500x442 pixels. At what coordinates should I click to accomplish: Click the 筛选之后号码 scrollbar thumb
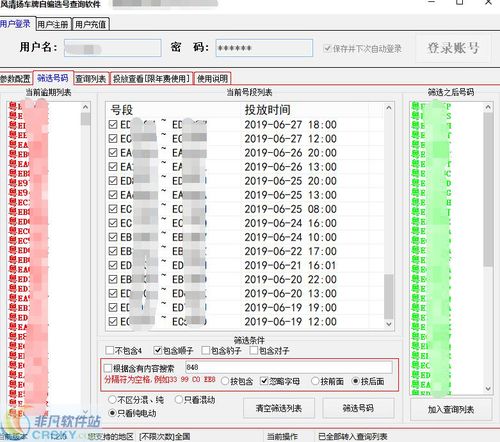[x=488, y=189]
